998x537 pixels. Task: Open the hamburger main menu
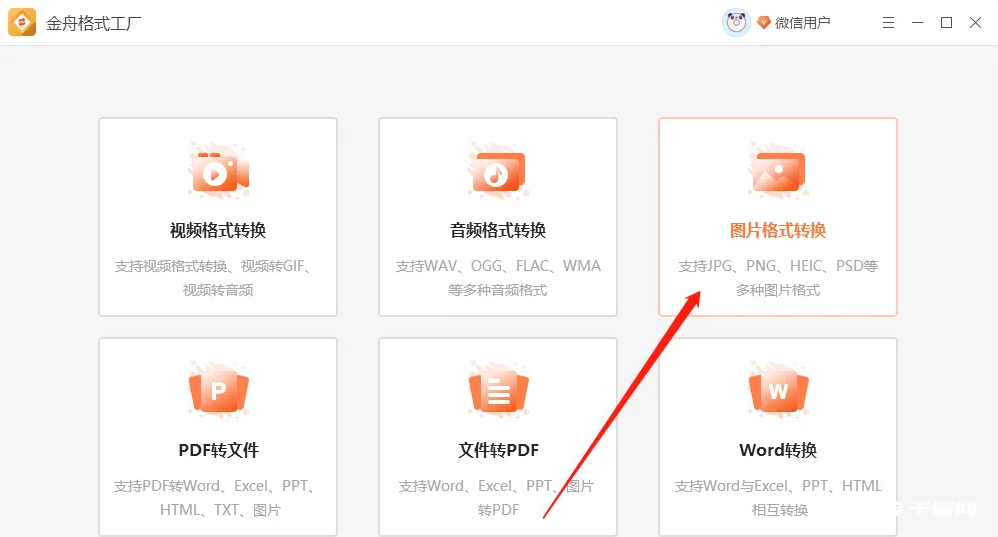[889, 22]
